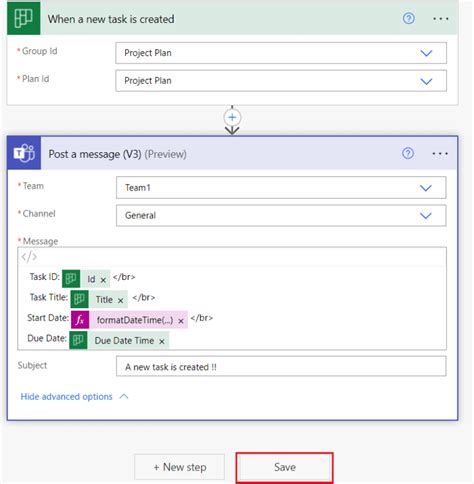Open help for 'Post a message (V3)'
Screen dimensions: 474x484
(x=408, y=153)
